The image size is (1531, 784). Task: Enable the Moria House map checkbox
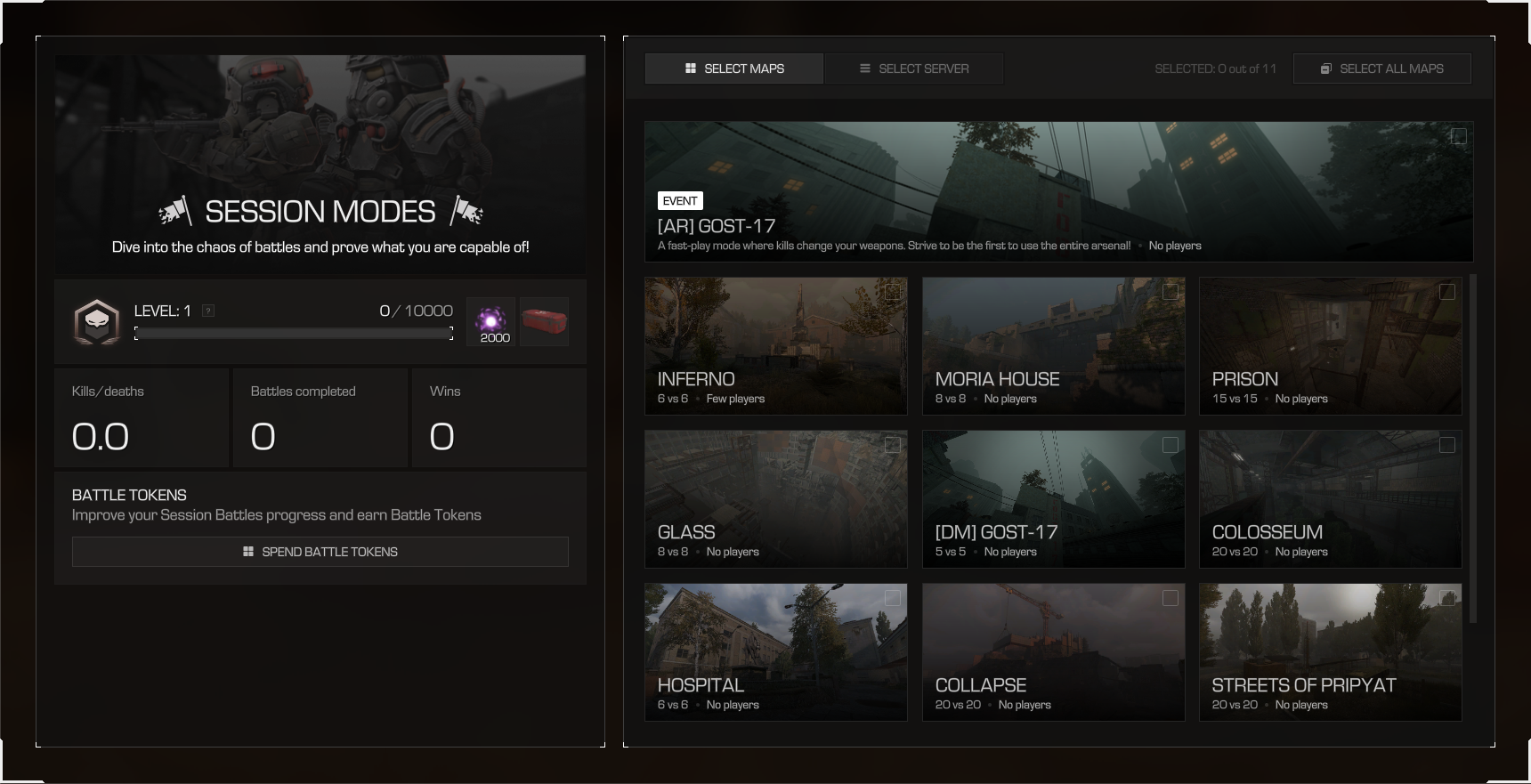[1171, 292]
